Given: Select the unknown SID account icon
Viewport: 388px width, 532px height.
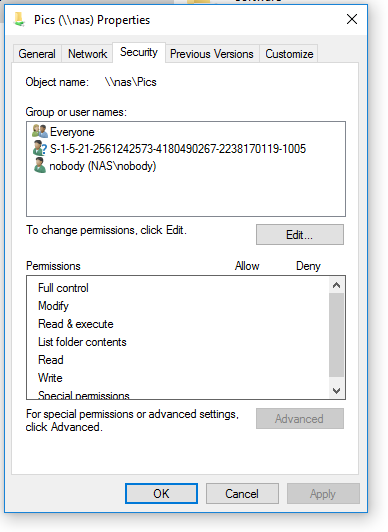Looking at the screenshot, I should click(40, 148).
